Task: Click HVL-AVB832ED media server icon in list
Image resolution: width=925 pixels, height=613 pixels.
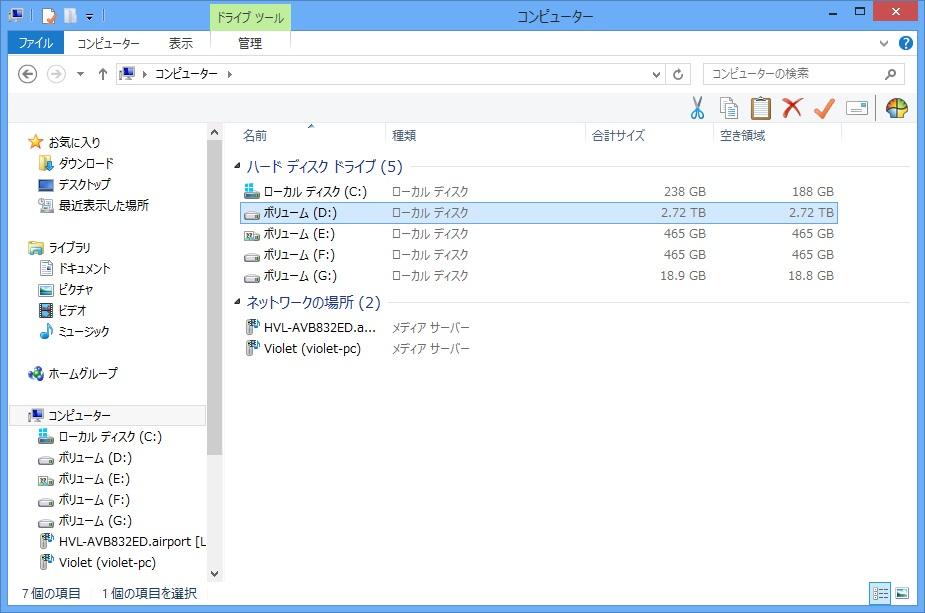Action: tap(253, 326)
